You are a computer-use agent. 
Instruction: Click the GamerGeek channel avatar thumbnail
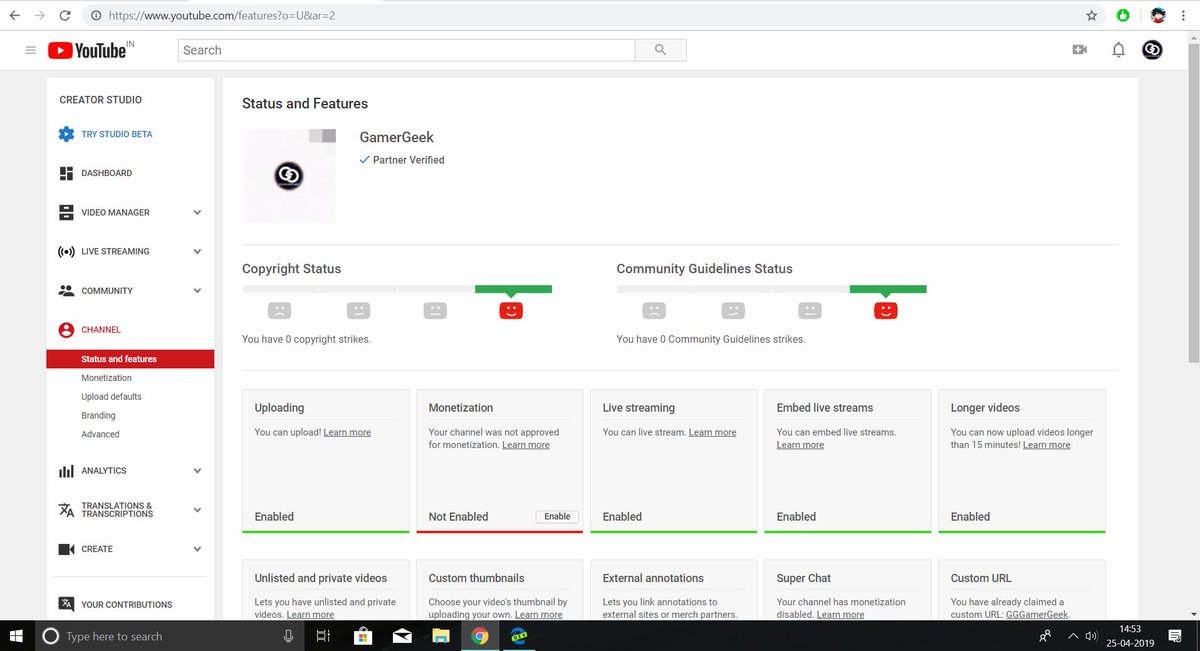[288, 176]
